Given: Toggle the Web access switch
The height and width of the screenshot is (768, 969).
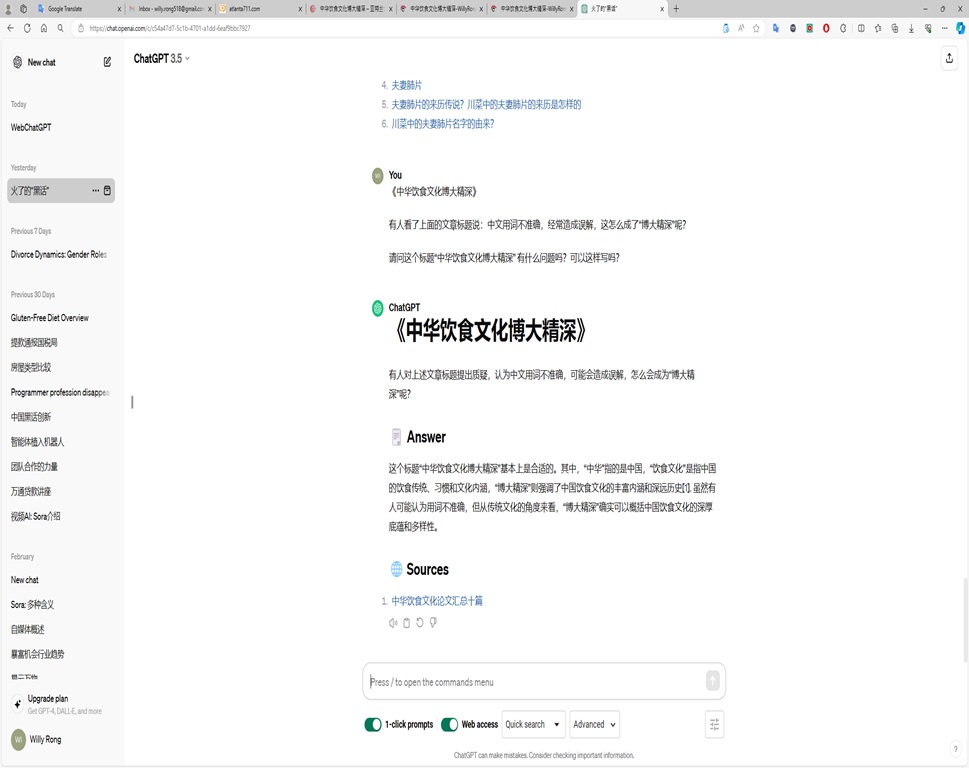Looking at the screenshot, I should pos(449,724).
